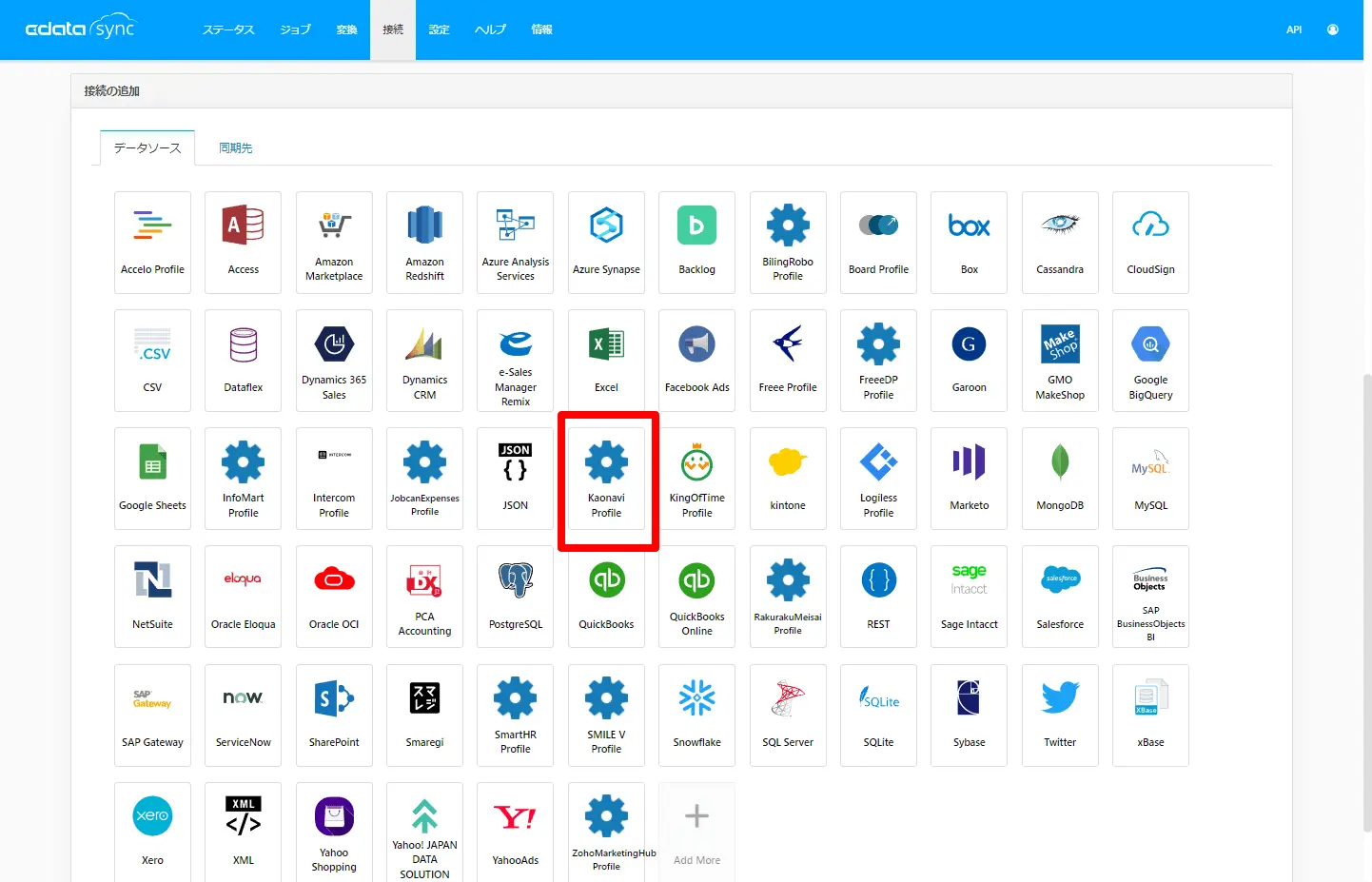The height and width of the screenshot is (882, 1372).
Task: Choose the kintone connector tile
Action: click(x=788, y=479)
